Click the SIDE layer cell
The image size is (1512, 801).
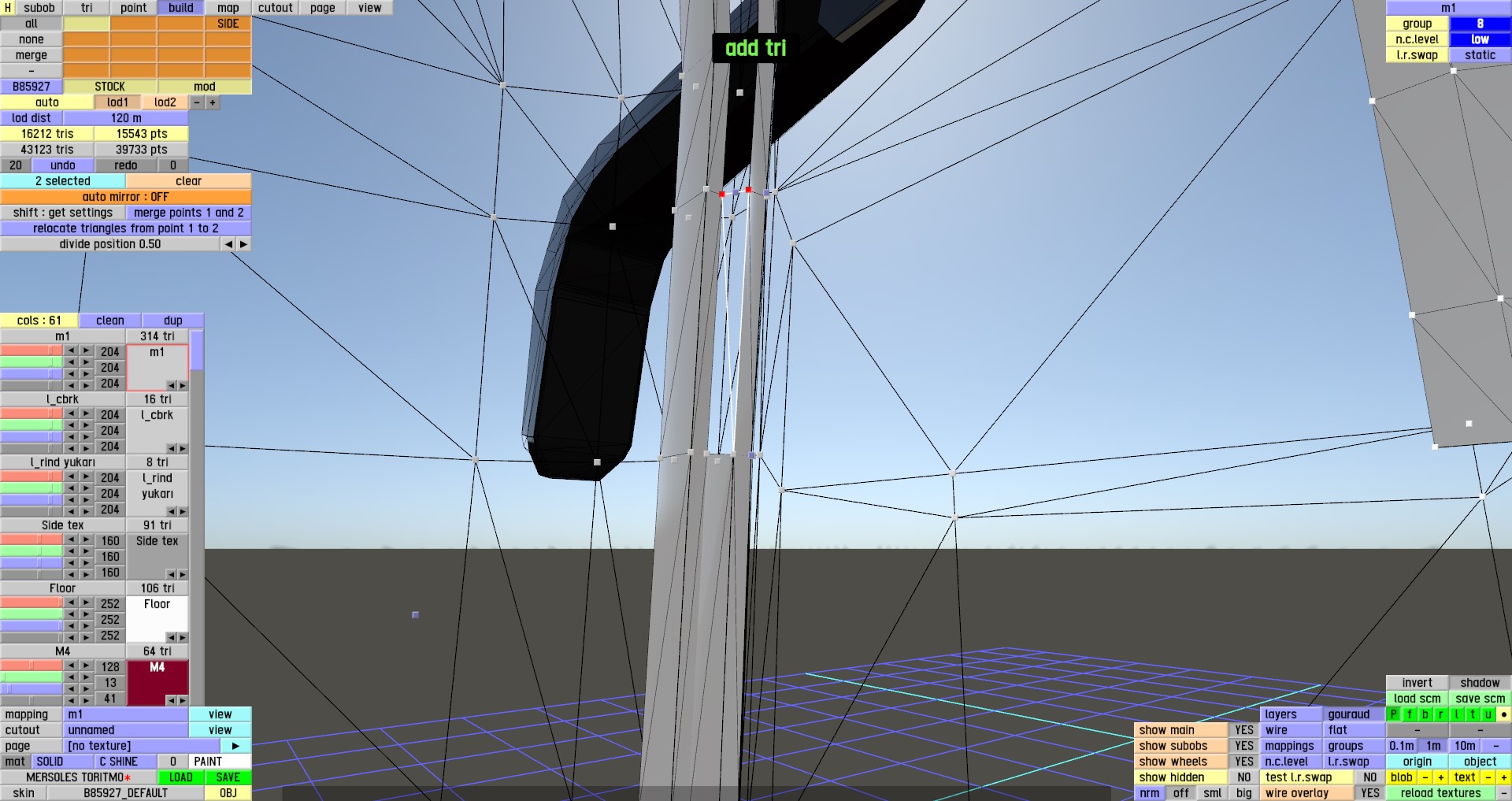click(x=228, y=24)
